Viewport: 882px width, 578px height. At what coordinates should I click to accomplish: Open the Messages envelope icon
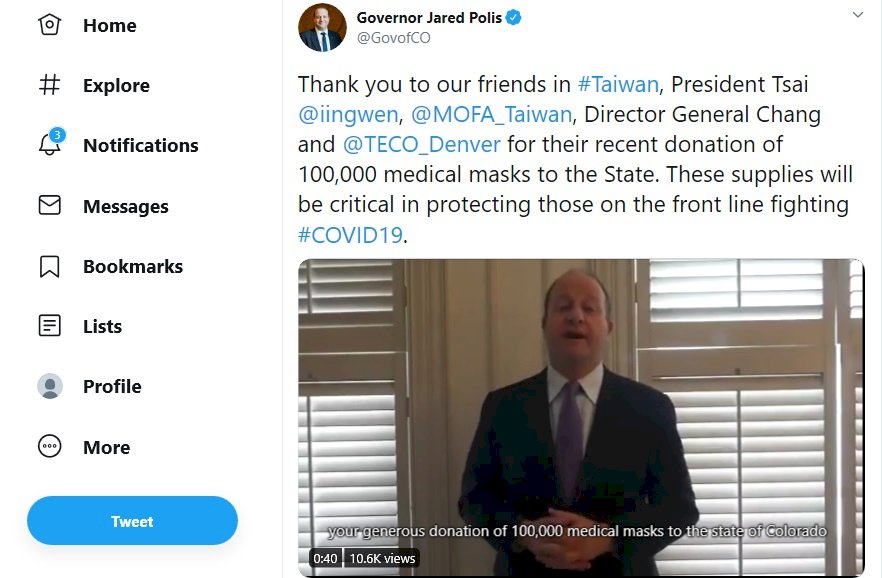point(50,205)
